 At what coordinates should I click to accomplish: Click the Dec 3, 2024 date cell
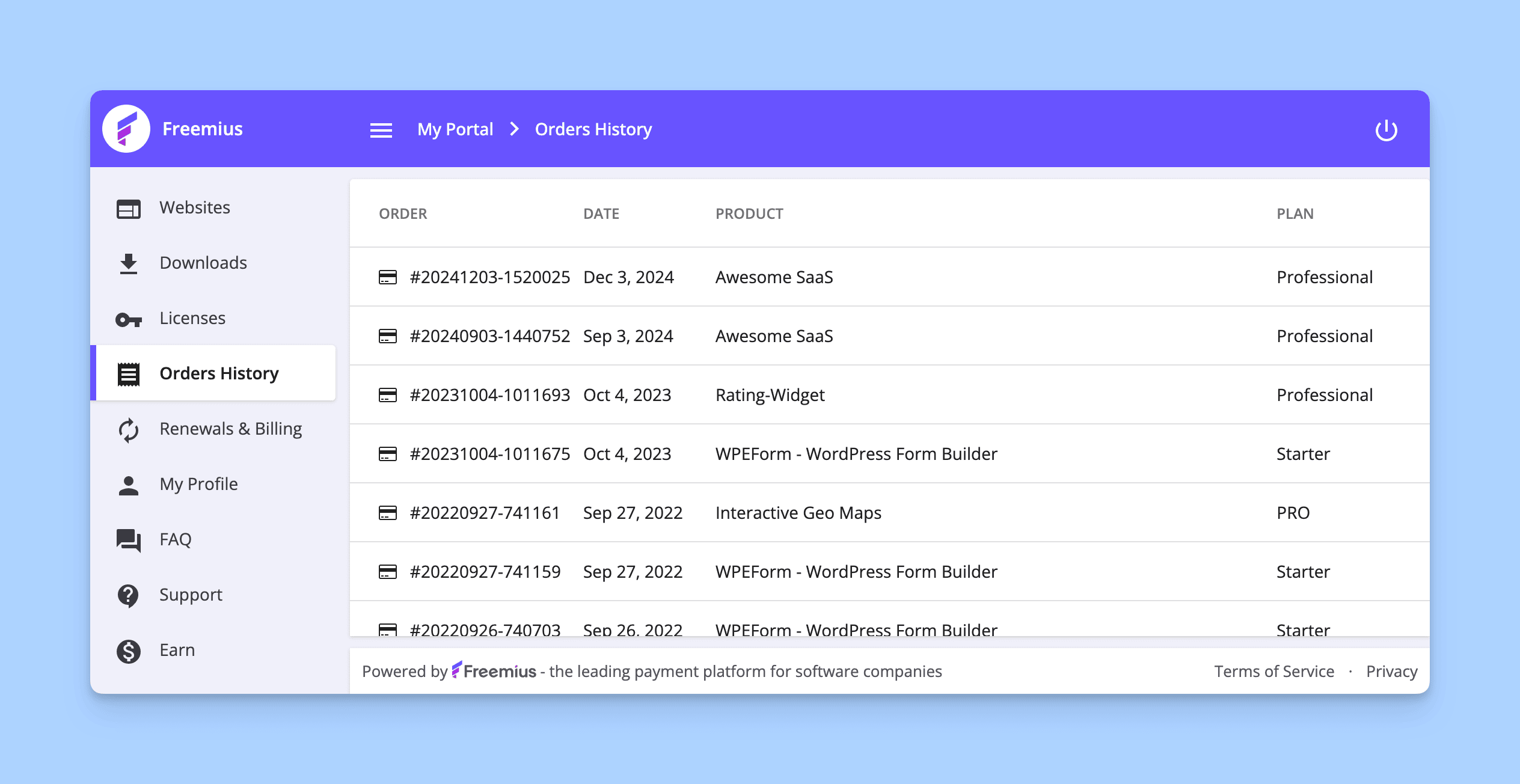(628, 277)
